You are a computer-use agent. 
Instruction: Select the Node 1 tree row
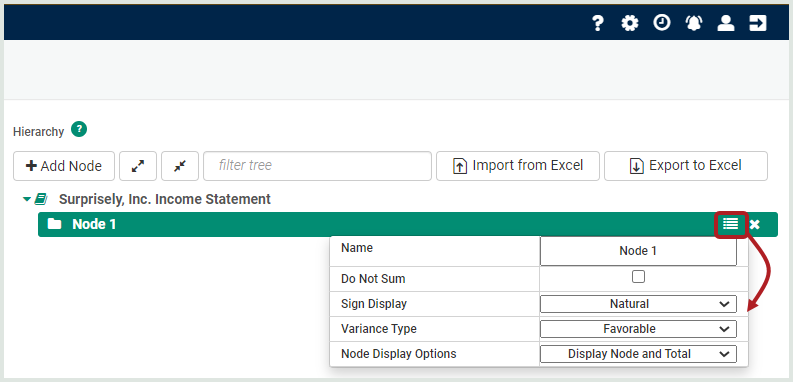point(408,224)
